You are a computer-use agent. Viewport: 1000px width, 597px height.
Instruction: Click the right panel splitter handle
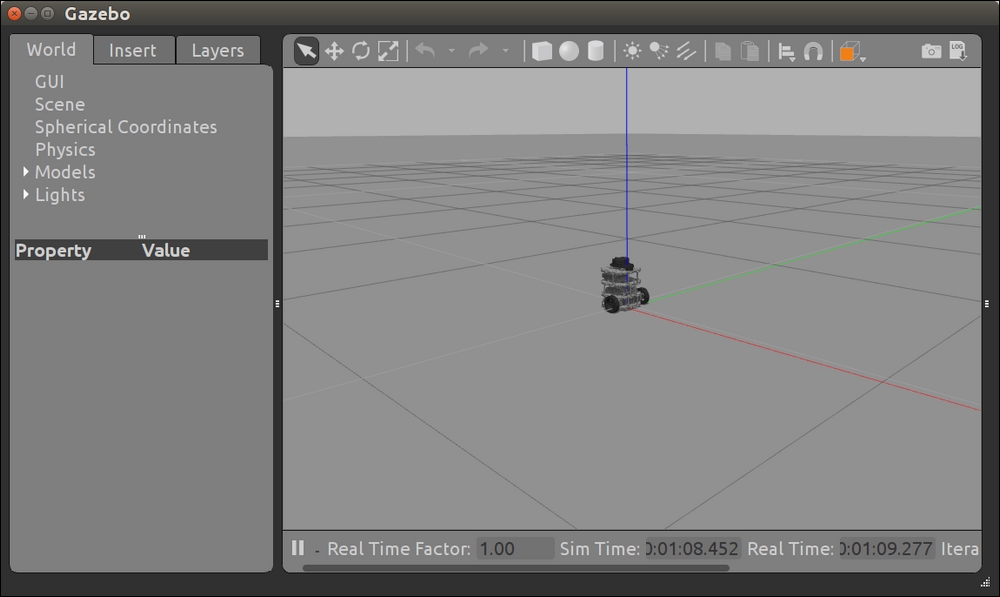click(987, 304)
